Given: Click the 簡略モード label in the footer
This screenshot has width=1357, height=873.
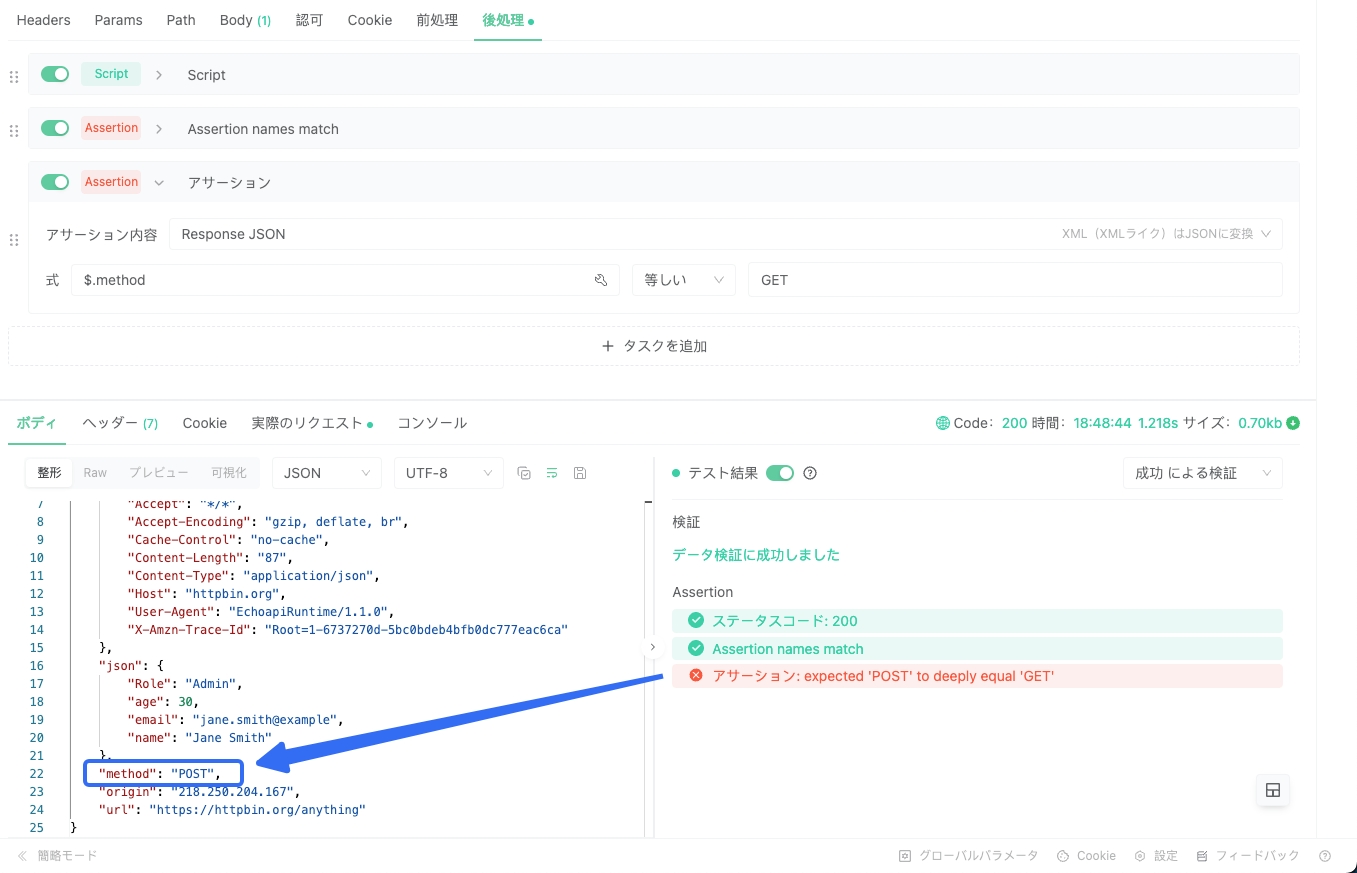Looking at the screenshot, I should click(x=68, y=856).
